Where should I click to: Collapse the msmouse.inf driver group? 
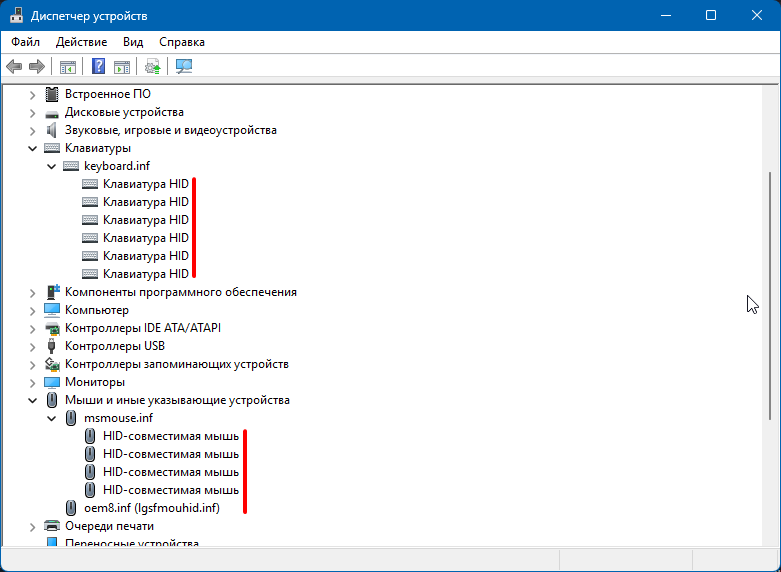(51, 418)
